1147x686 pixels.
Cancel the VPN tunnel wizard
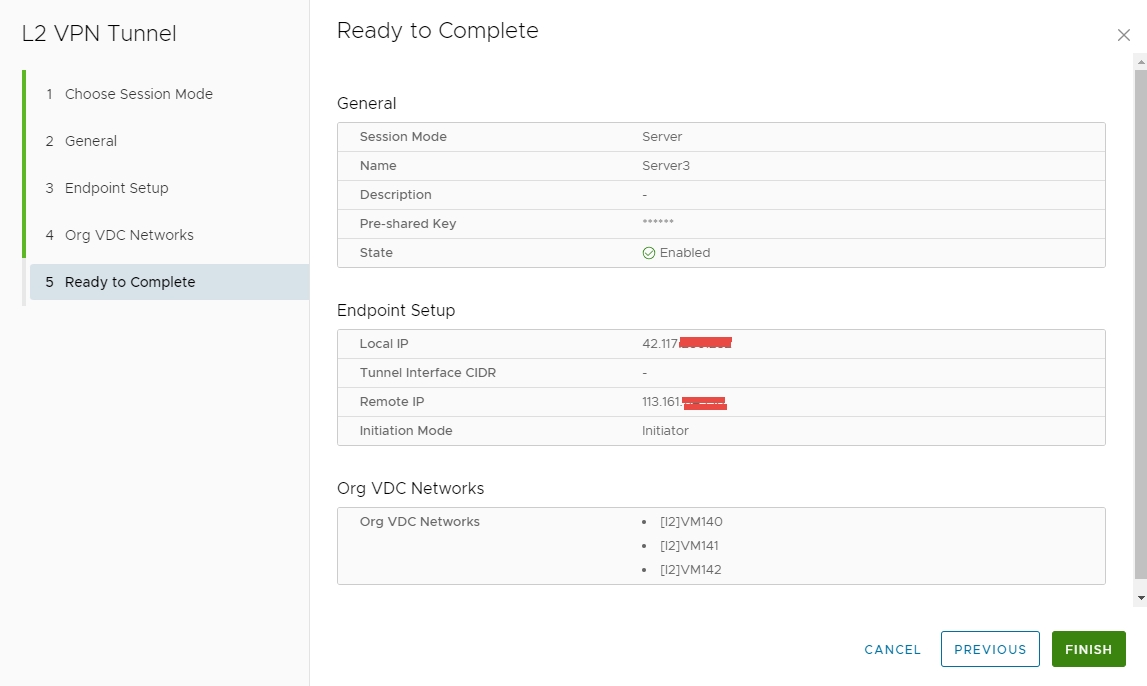click(892, 649)
